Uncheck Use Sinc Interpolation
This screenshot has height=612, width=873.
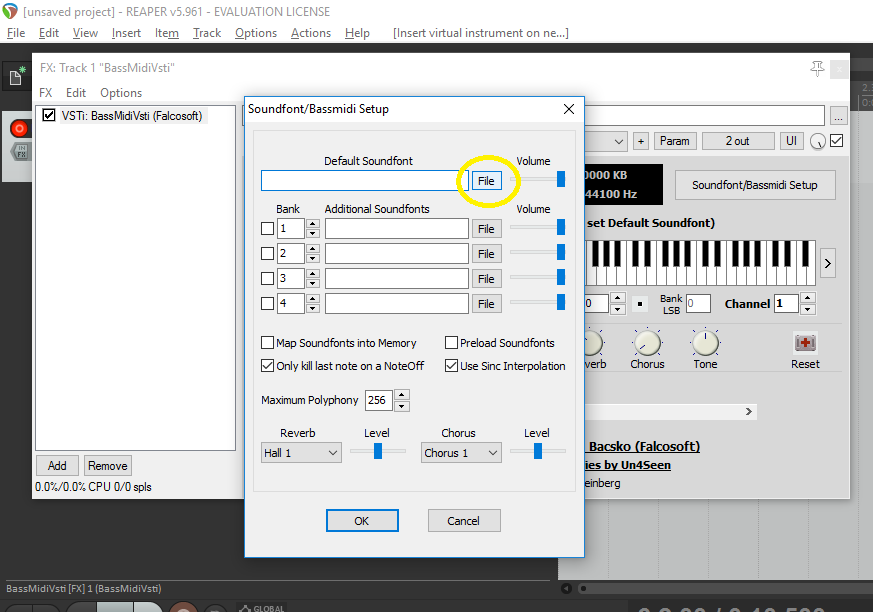tap(451, 366)
